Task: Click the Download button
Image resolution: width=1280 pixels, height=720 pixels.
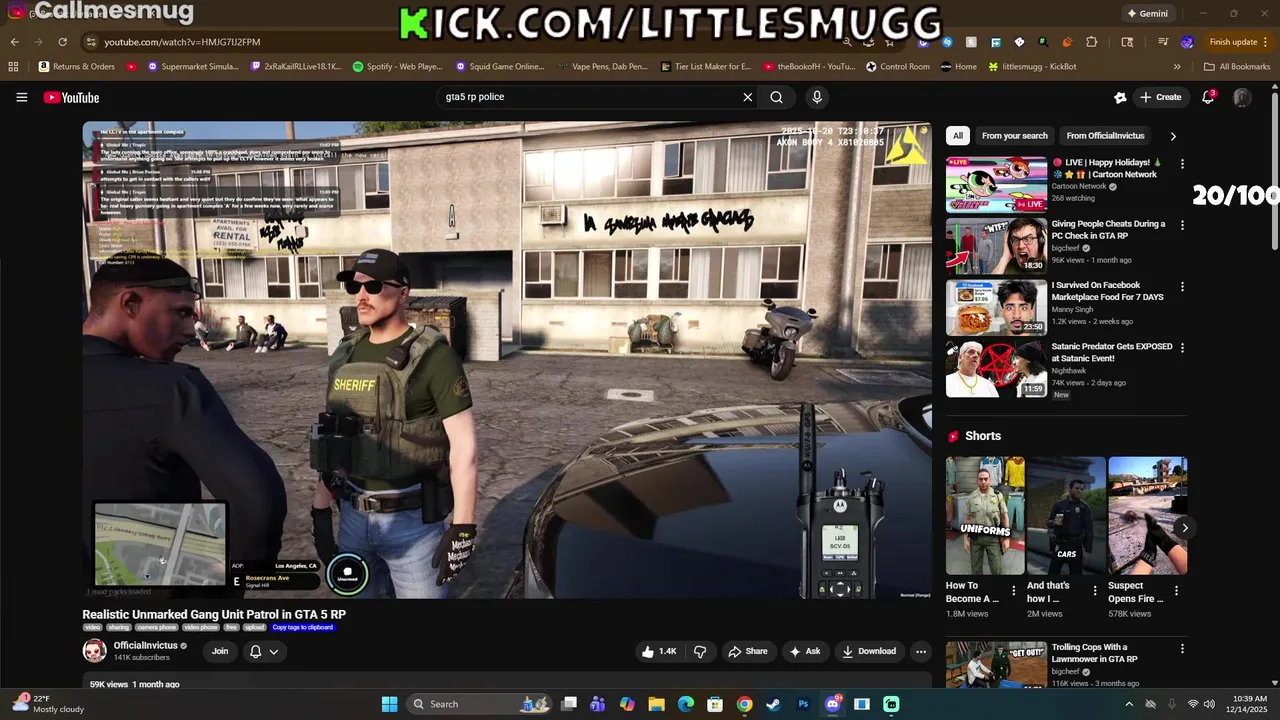Action: pyautogui.click(x=869, y=651)
